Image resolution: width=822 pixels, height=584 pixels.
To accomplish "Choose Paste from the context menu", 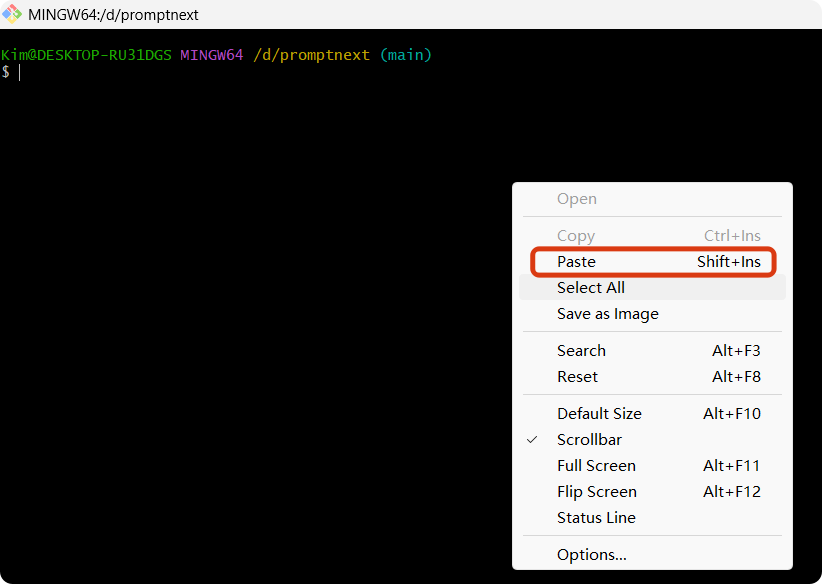I will coord(653,262).
